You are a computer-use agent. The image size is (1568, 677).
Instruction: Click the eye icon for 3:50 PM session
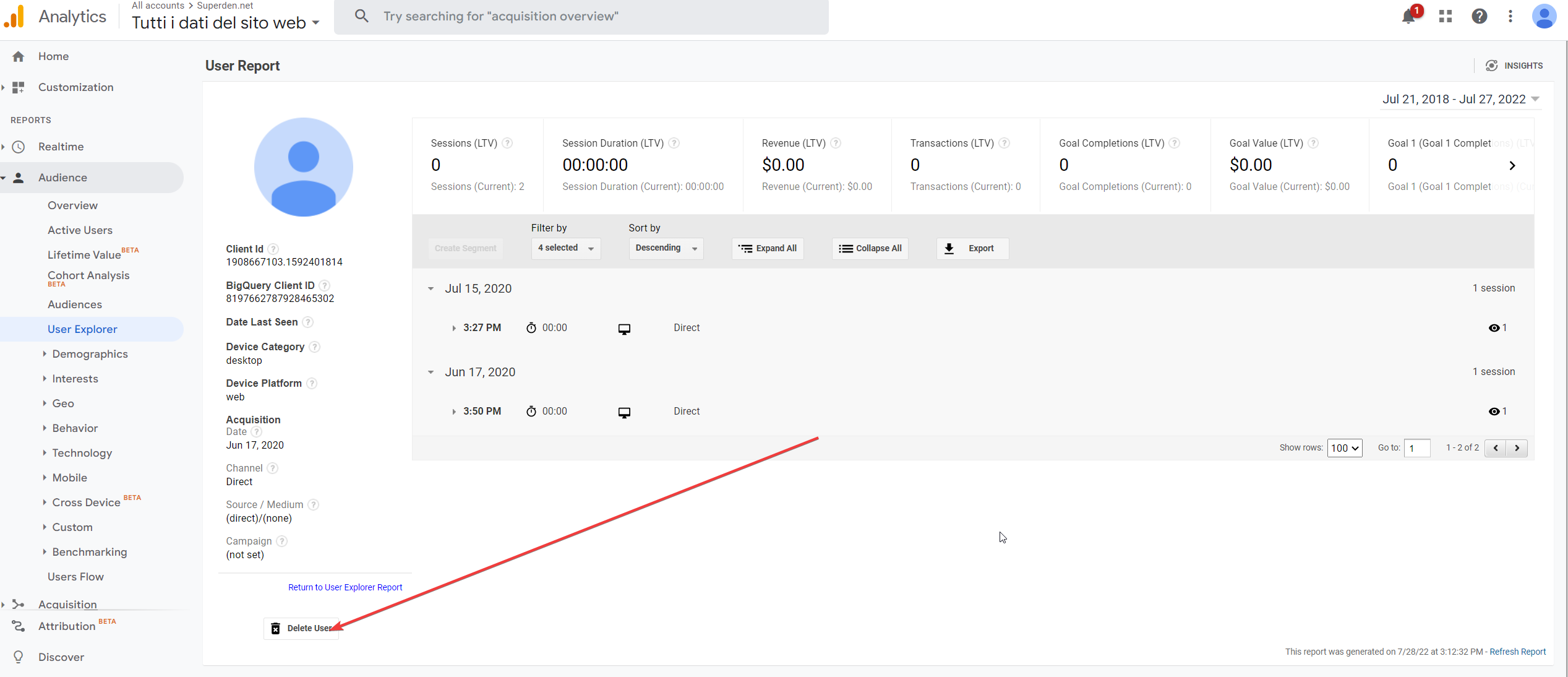point(1494,412)
